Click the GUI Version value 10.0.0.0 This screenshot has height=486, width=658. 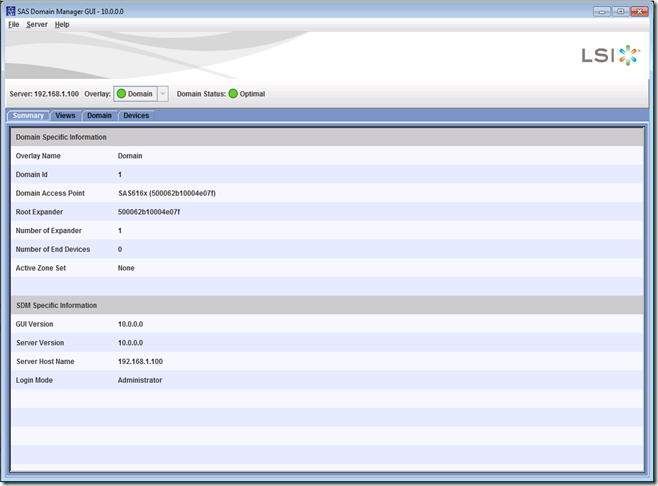click(x=130, y=324)
